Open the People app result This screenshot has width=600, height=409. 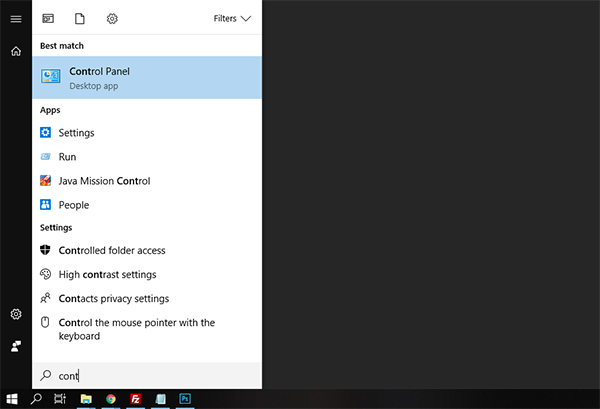point(147,205)
